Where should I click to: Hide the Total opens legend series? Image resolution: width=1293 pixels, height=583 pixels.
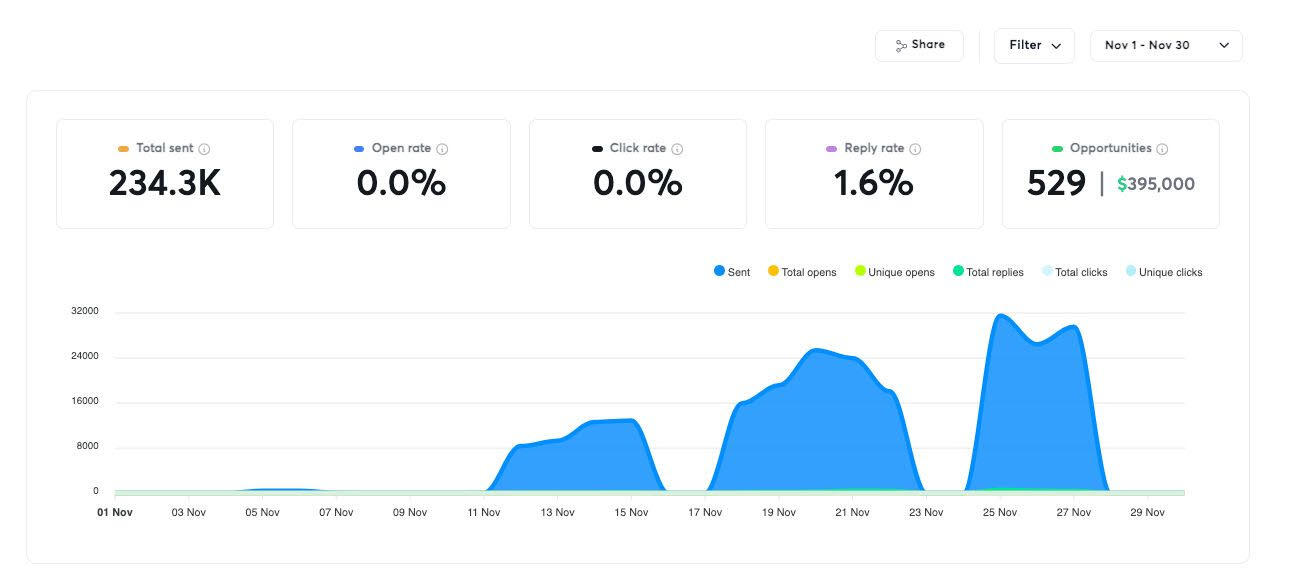point(801,272)
